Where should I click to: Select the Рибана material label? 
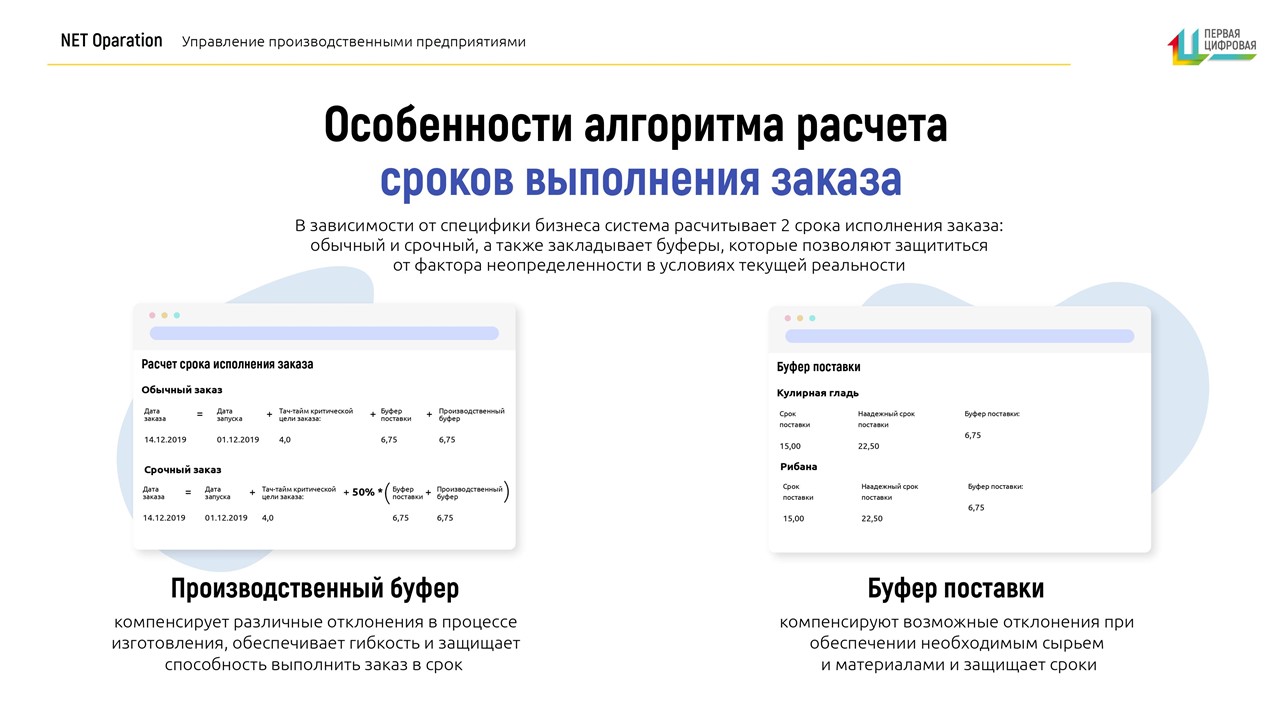(799, 466)
